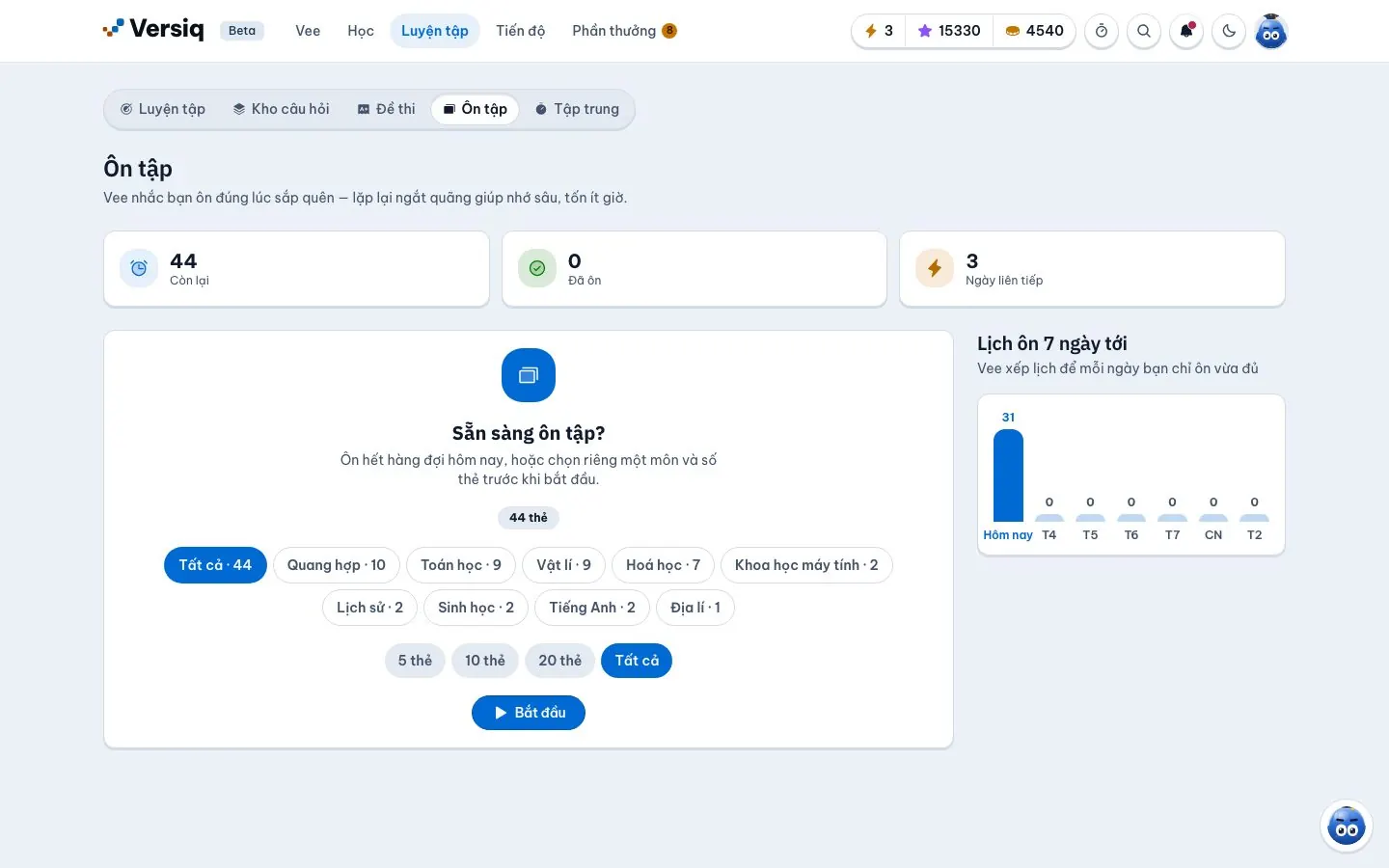The width and height of the screenshot is (1389, 868).
Task: Open notifications bell icon
Action: (x=1186, y=31)
